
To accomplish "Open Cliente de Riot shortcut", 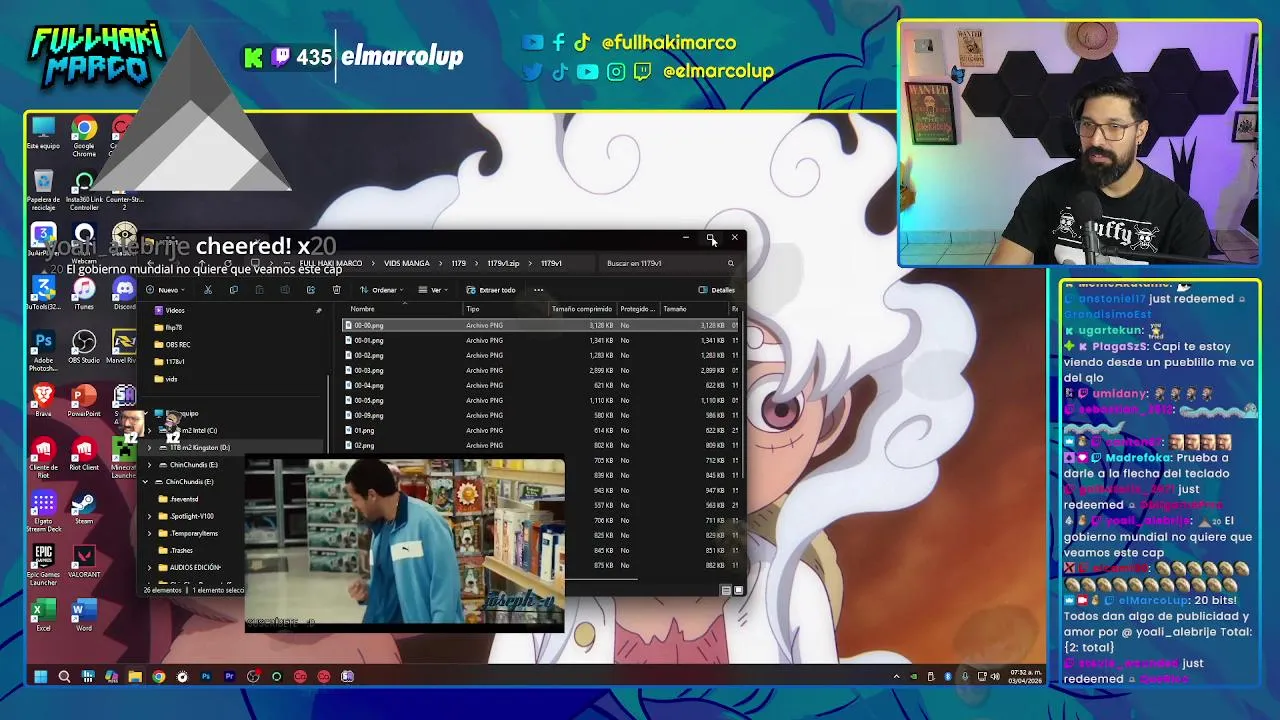I will tap(43, 458).
